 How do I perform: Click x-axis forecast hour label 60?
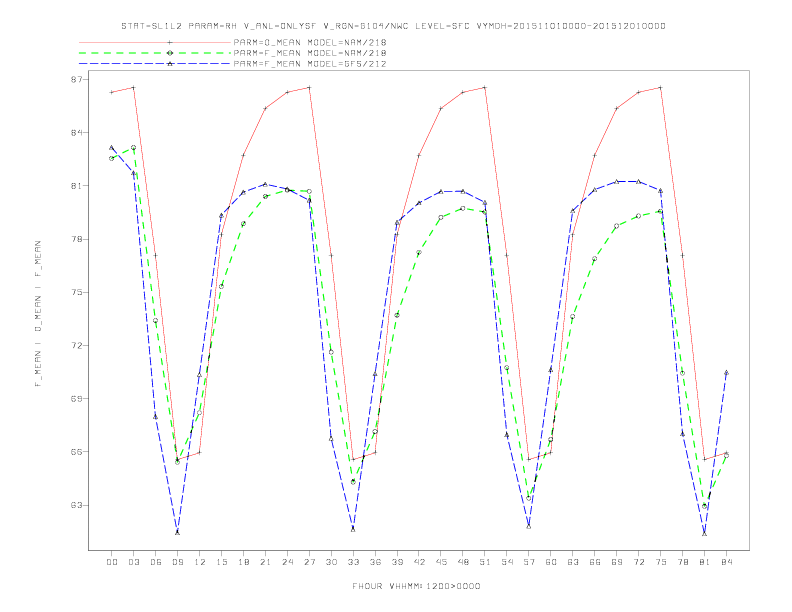coord(551,562)
